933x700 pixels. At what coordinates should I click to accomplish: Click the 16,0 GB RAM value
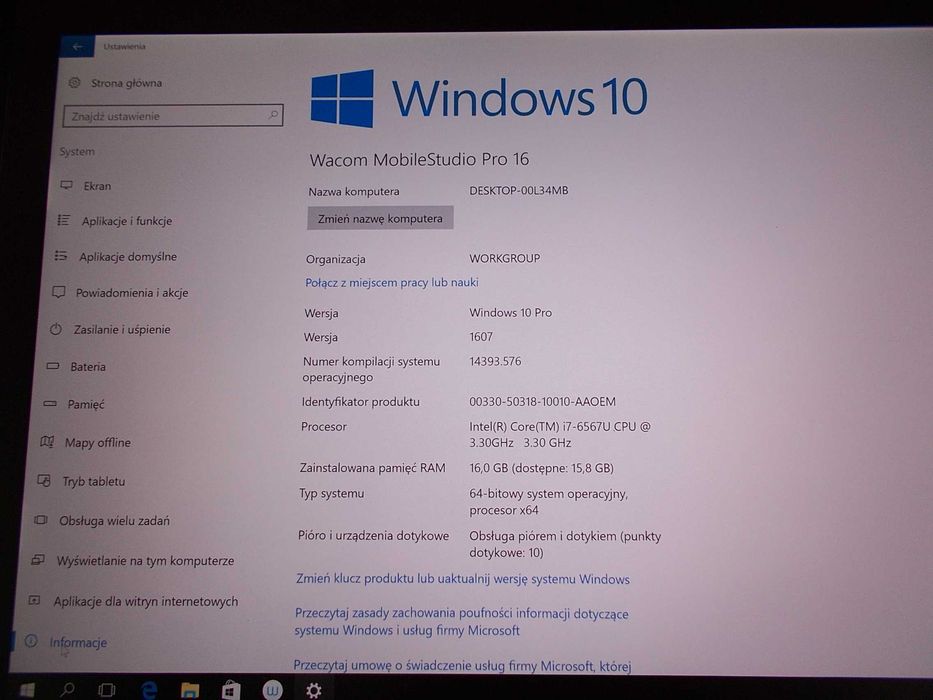click(541, 468)
